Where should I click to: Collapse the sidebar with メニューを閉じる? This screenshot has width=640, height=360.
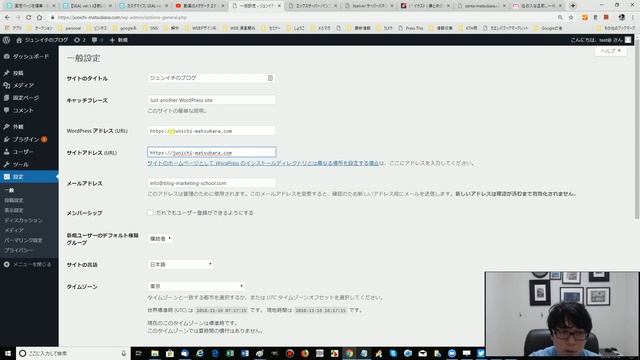tap(28, 264)
